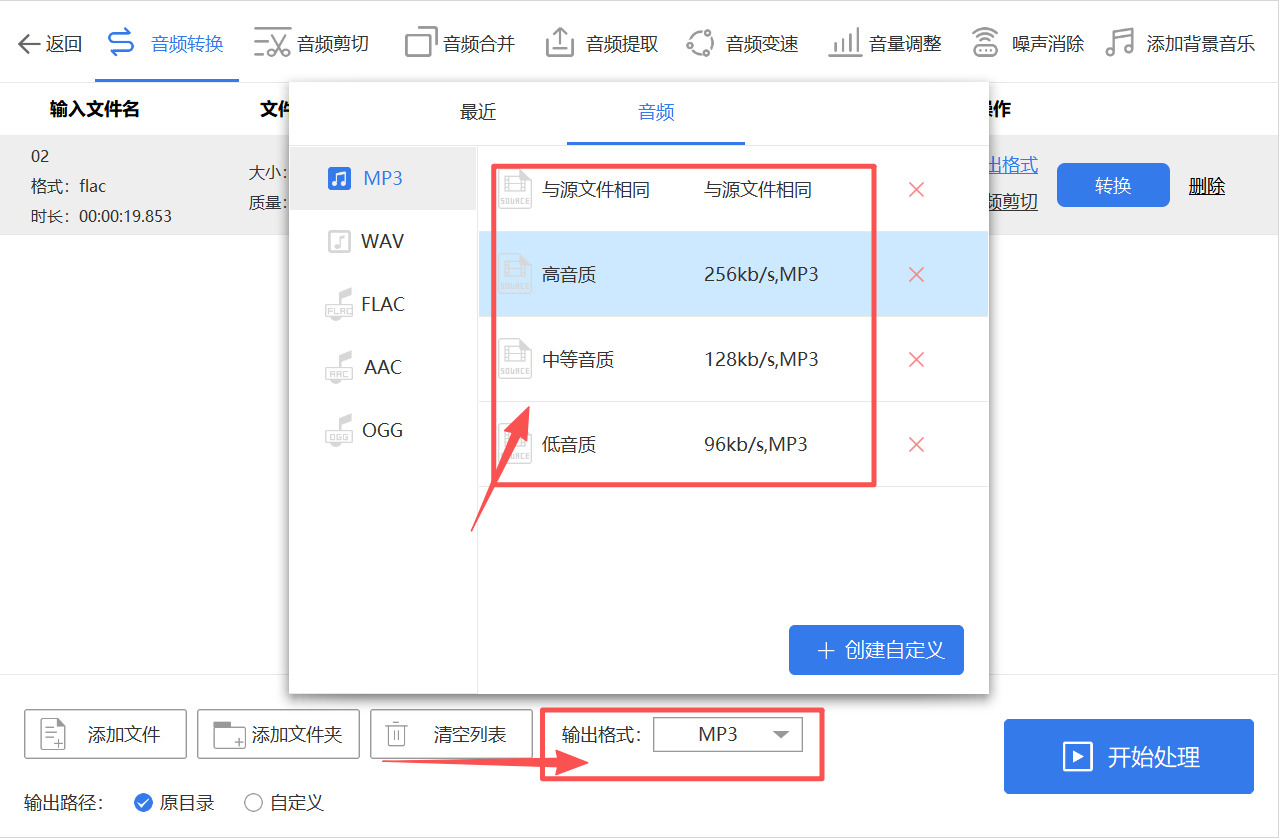Select the OGG format in sidebar

coord(381,429)
